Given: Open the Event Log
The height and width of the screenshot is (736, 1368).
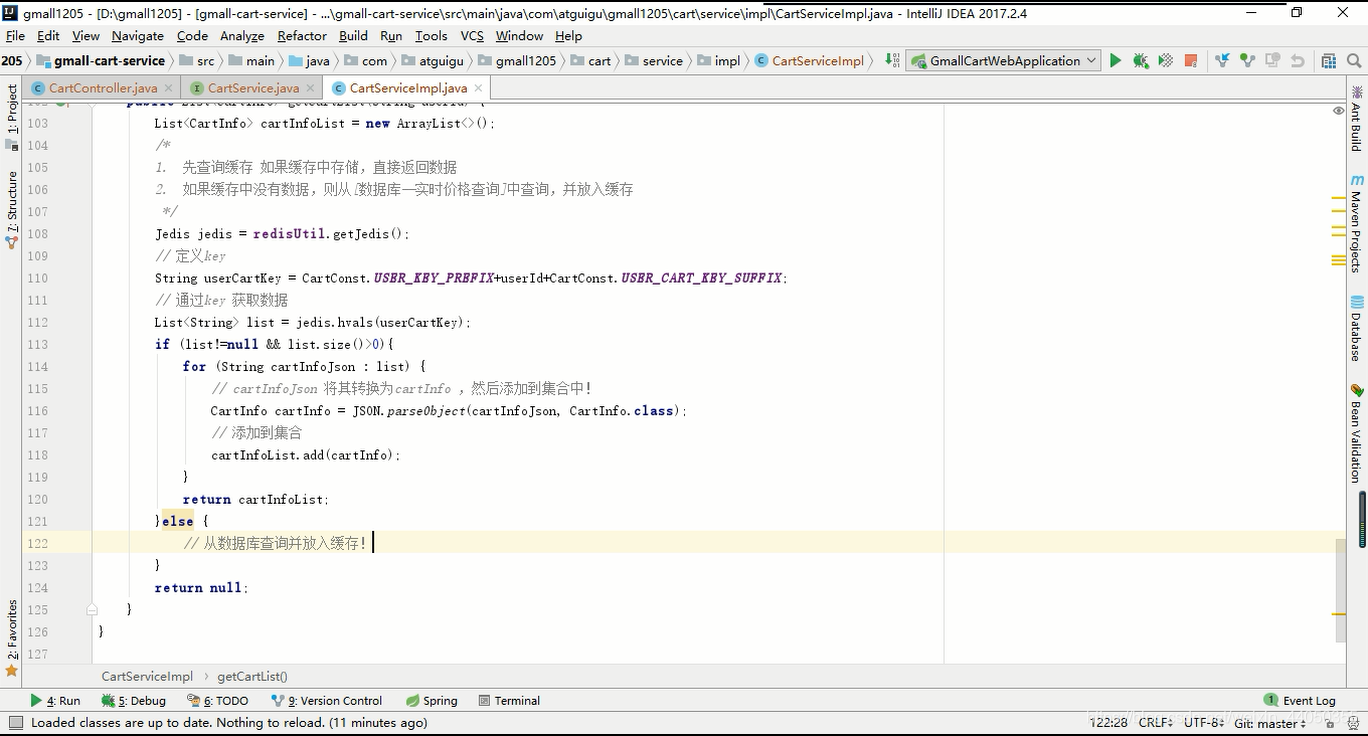Looking at the screenshot, I should [1299, 701].
